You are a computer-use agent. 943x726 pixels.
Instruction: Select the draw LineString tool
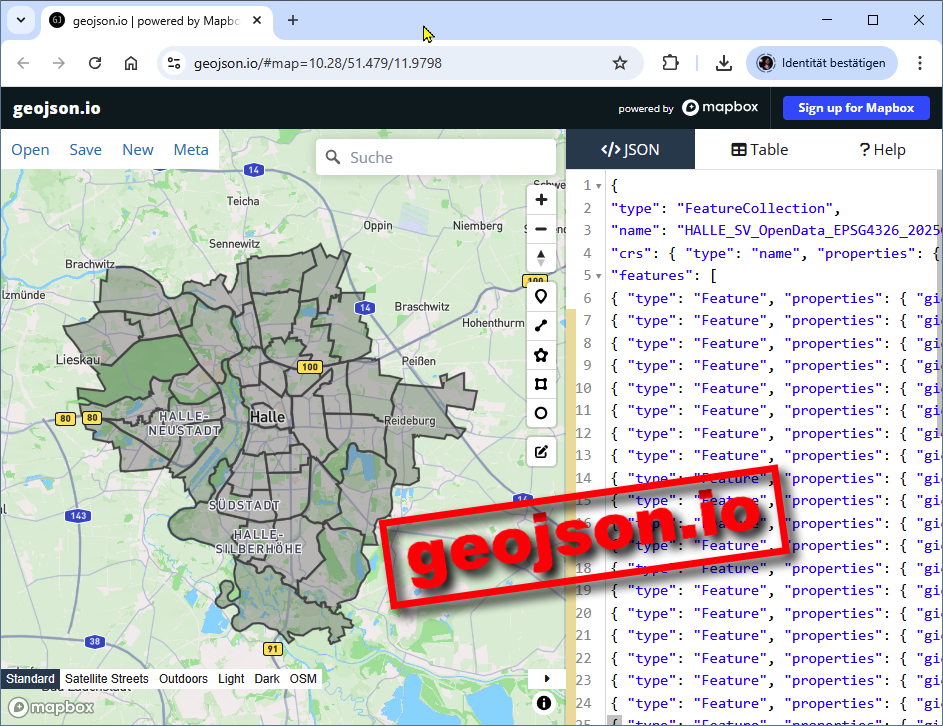coord(541,325)
